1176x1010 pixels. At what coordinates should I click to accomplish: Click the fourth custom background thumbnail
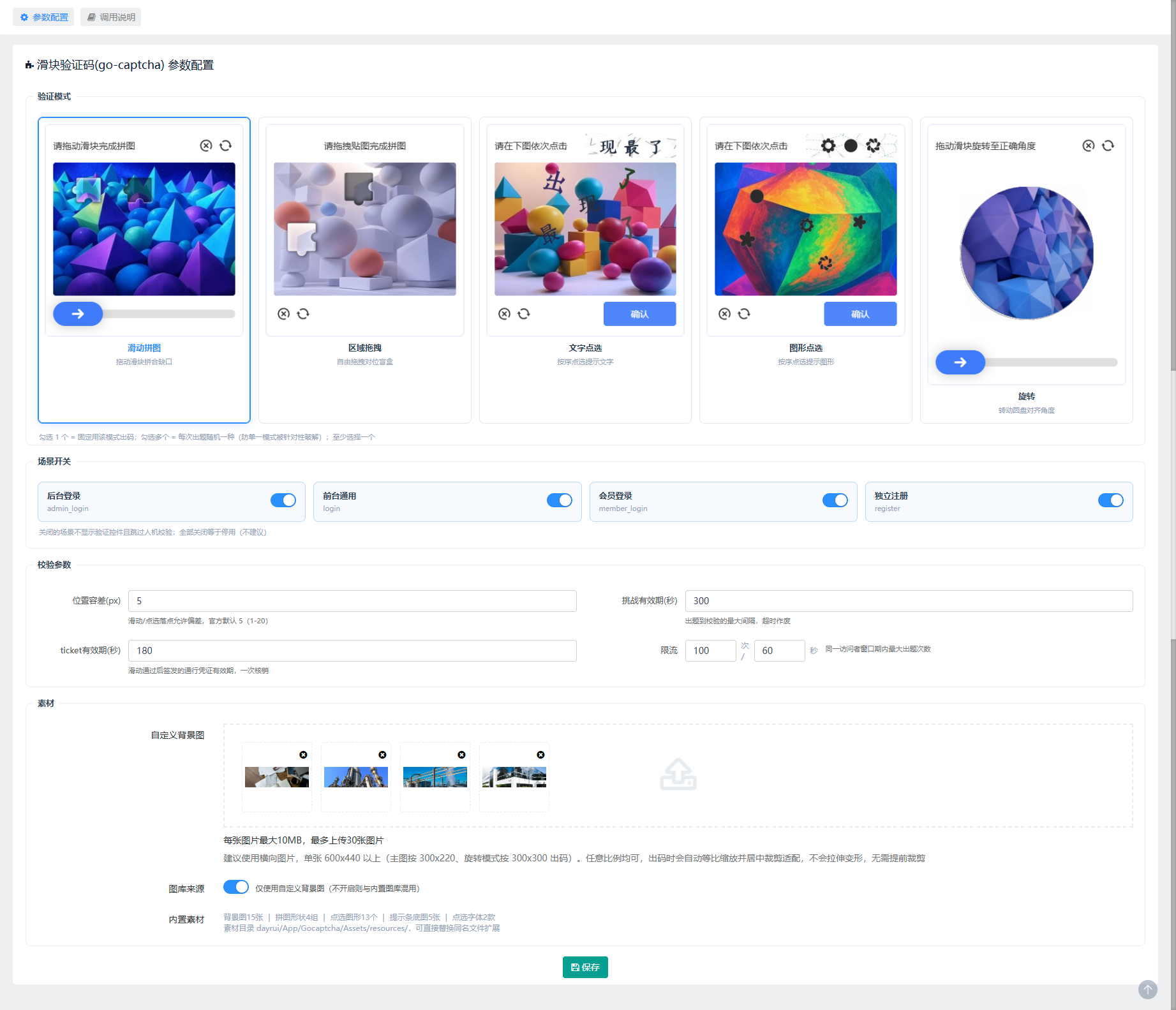click(514, 777)
